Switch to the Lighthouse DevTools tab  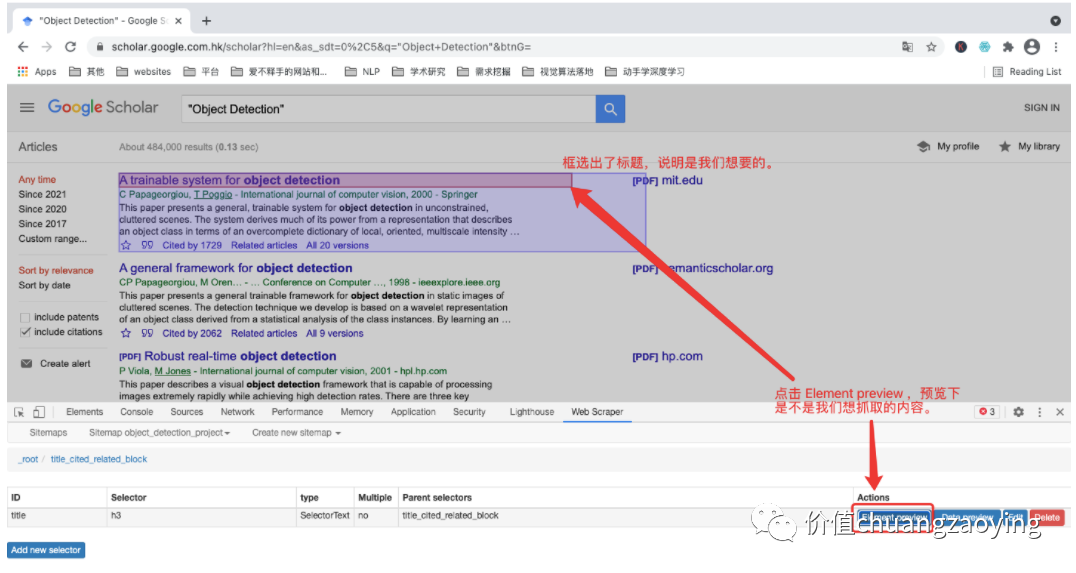point(532,412)
